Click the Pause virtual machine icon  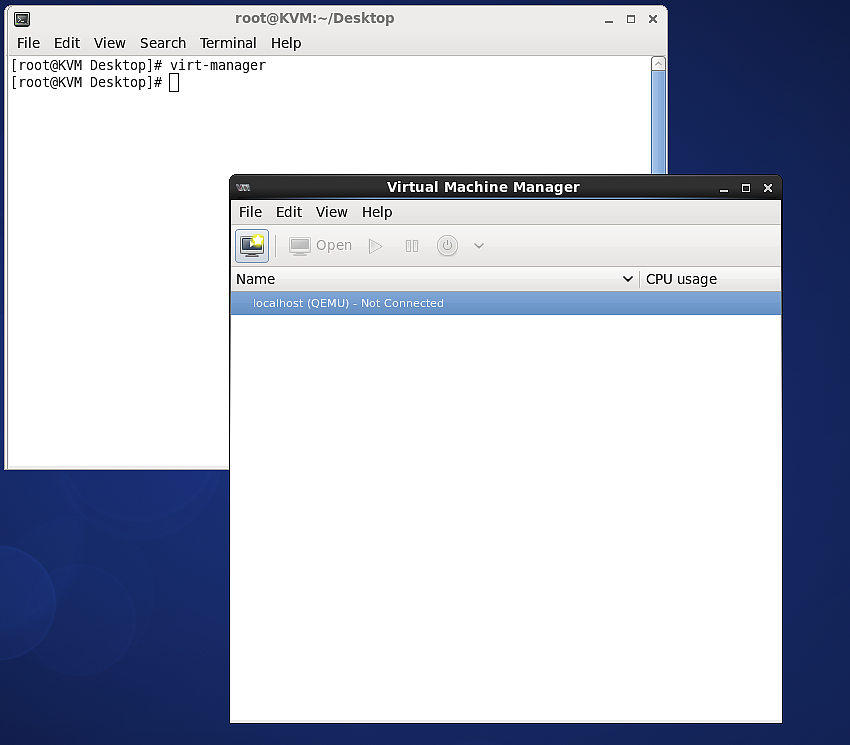(x=412, y=245)
